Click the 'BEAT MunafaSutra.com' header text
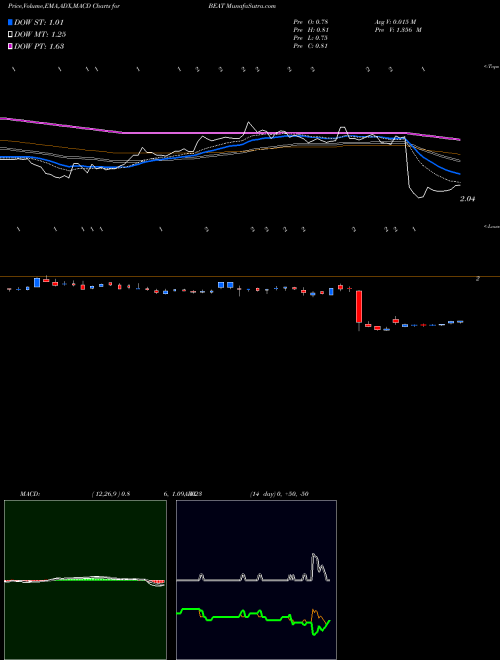The height and width of the screenshot is (660, 500). 242,6
